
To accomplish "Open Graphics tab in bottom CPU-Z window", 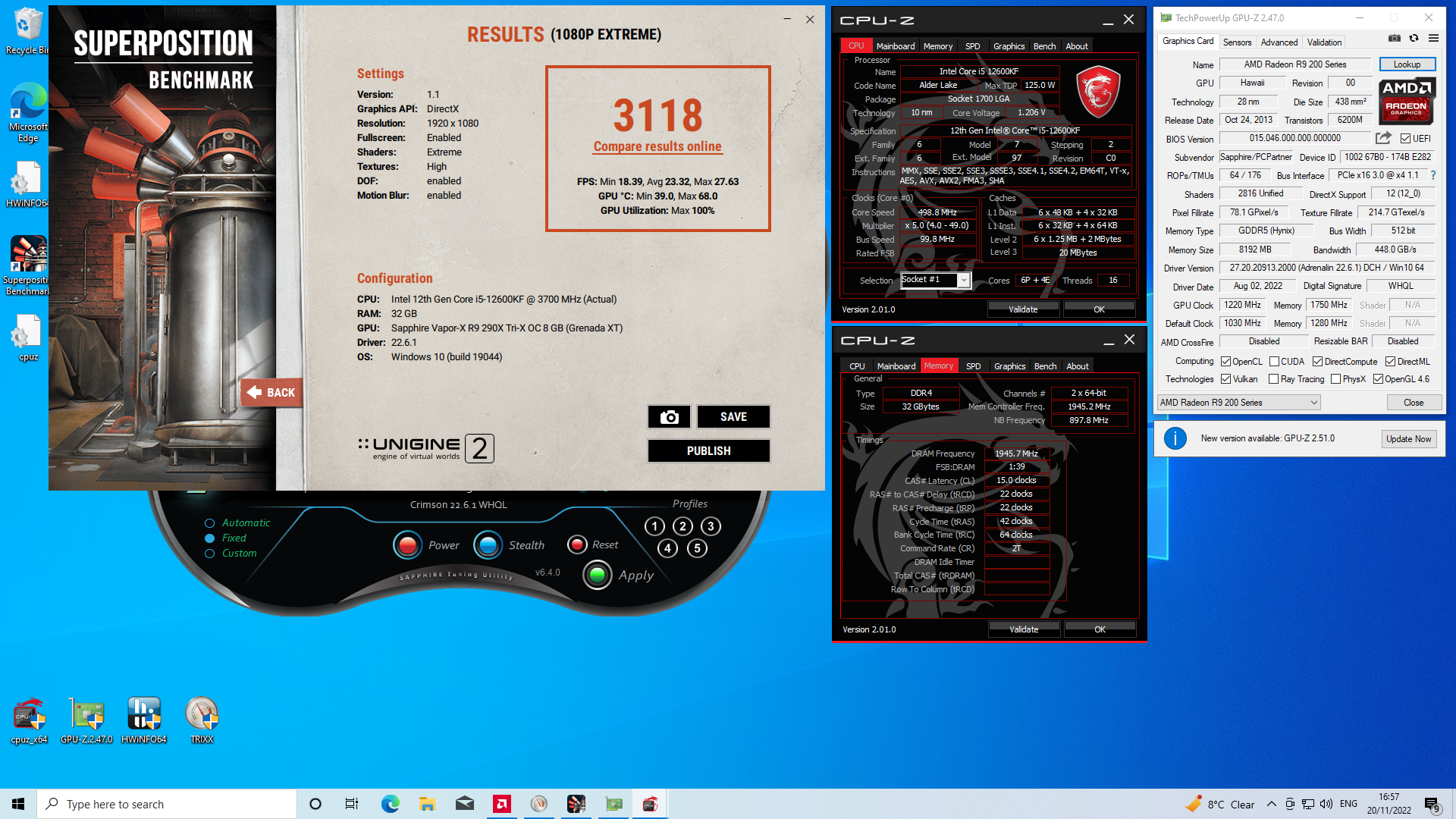I will (1009, 366).
